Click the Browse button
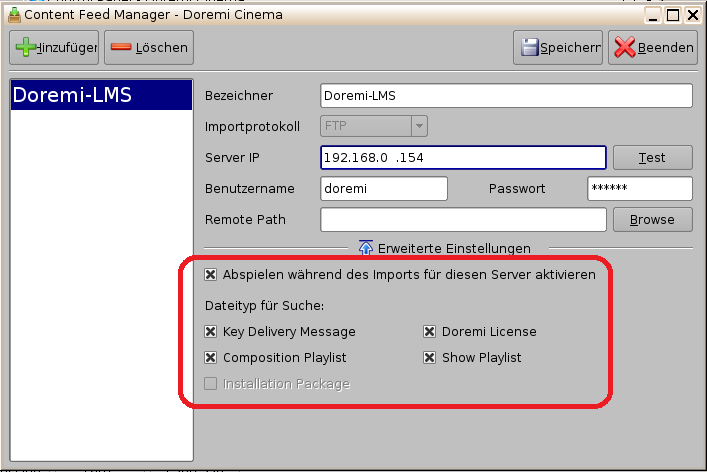 (x=652, y=220)
